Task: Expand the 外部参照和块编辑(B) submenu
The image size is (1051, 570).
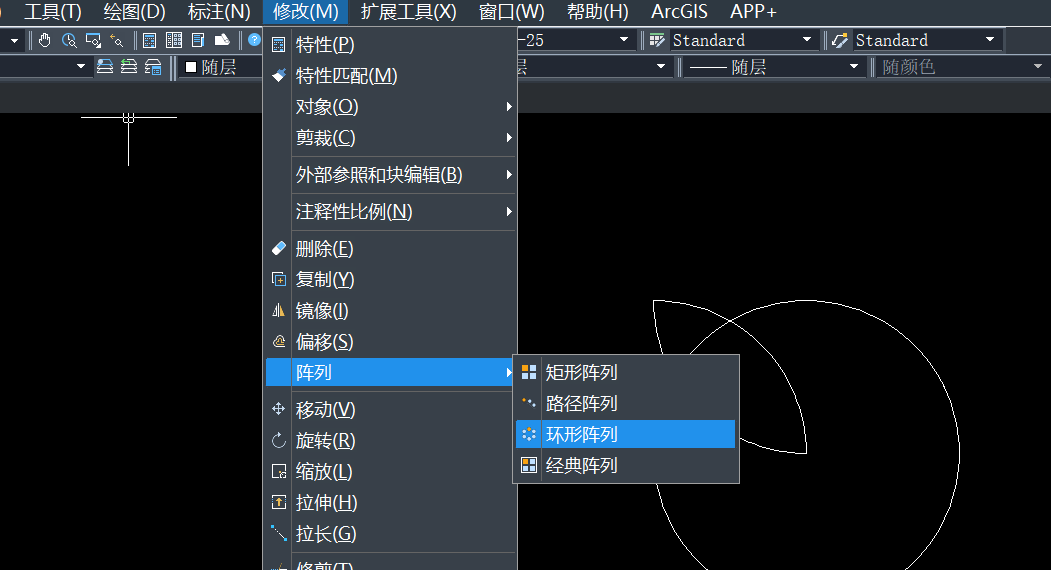Action: pos(391,175)
